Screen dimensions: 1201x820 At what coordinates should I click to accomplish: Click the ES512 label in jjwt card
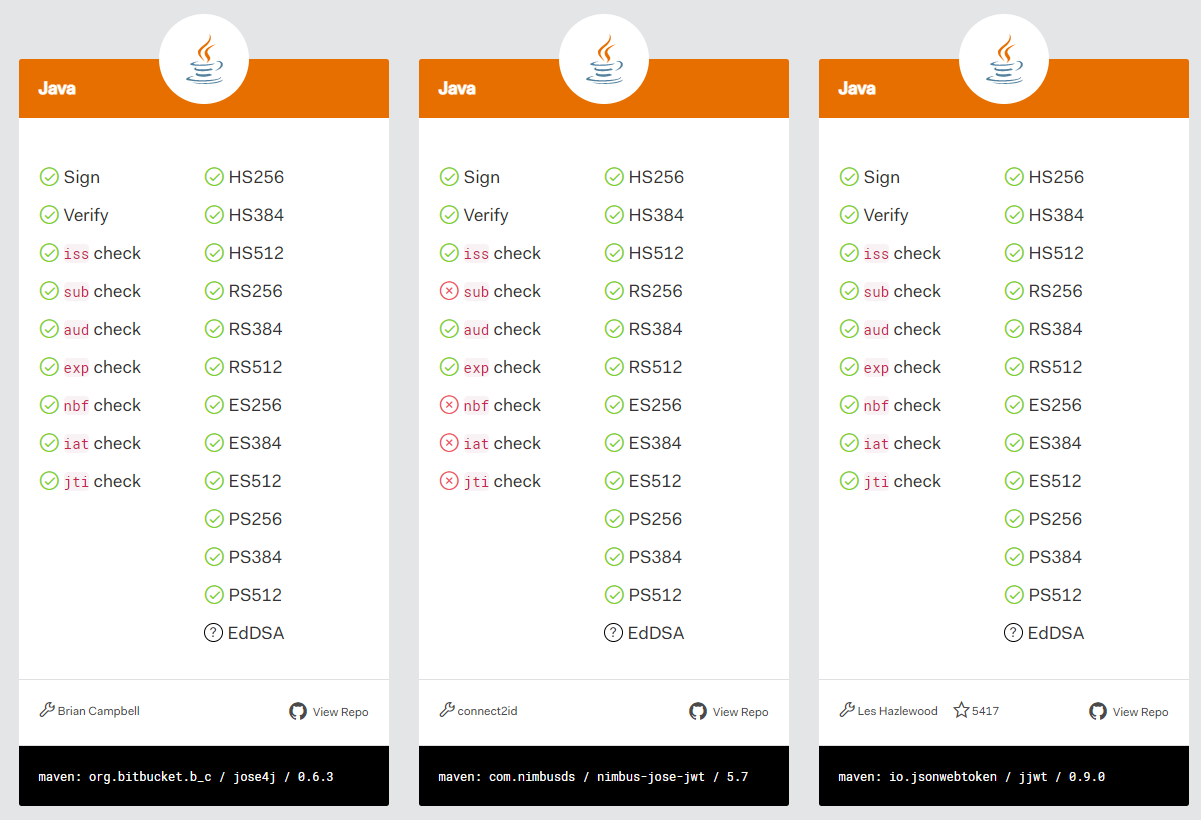(1056, 481)
